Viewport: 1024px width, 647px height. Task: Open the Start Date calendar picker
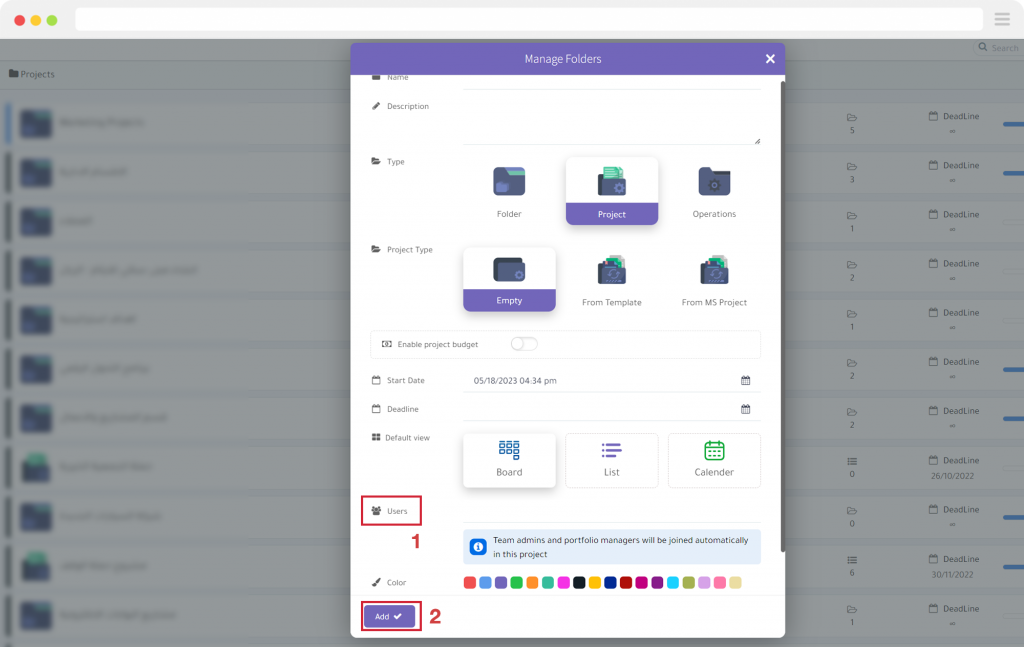744,379
